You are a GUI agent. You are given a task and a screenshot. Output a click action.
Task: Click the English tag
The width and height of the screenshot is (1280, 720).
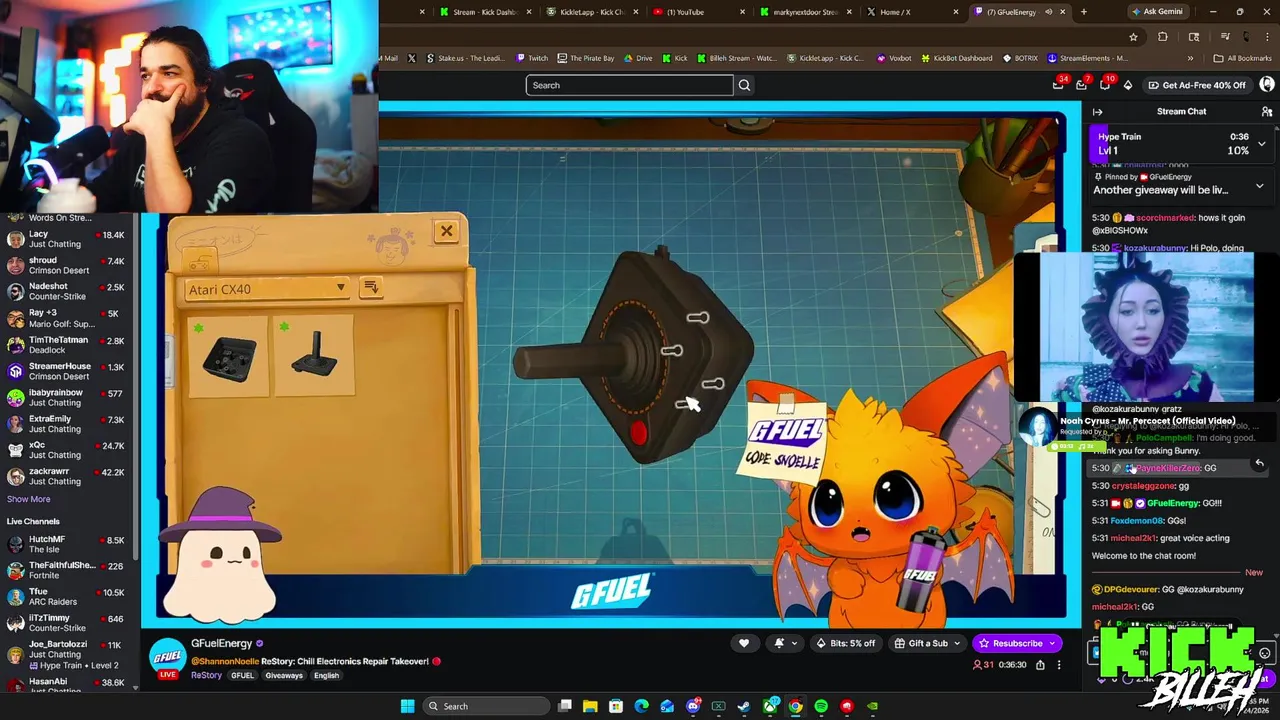tap(326, 676)
